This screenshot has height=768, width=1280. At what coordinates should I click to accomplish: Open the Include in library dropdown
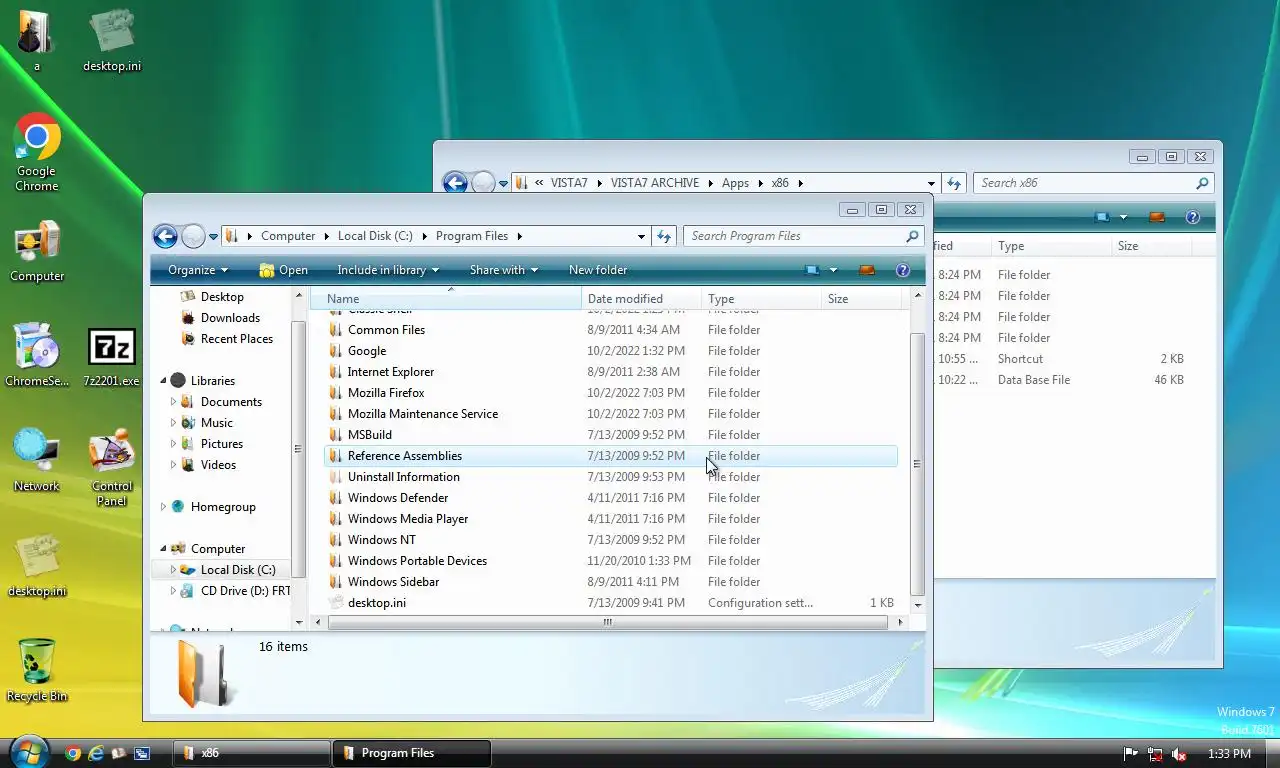point(389,270)
